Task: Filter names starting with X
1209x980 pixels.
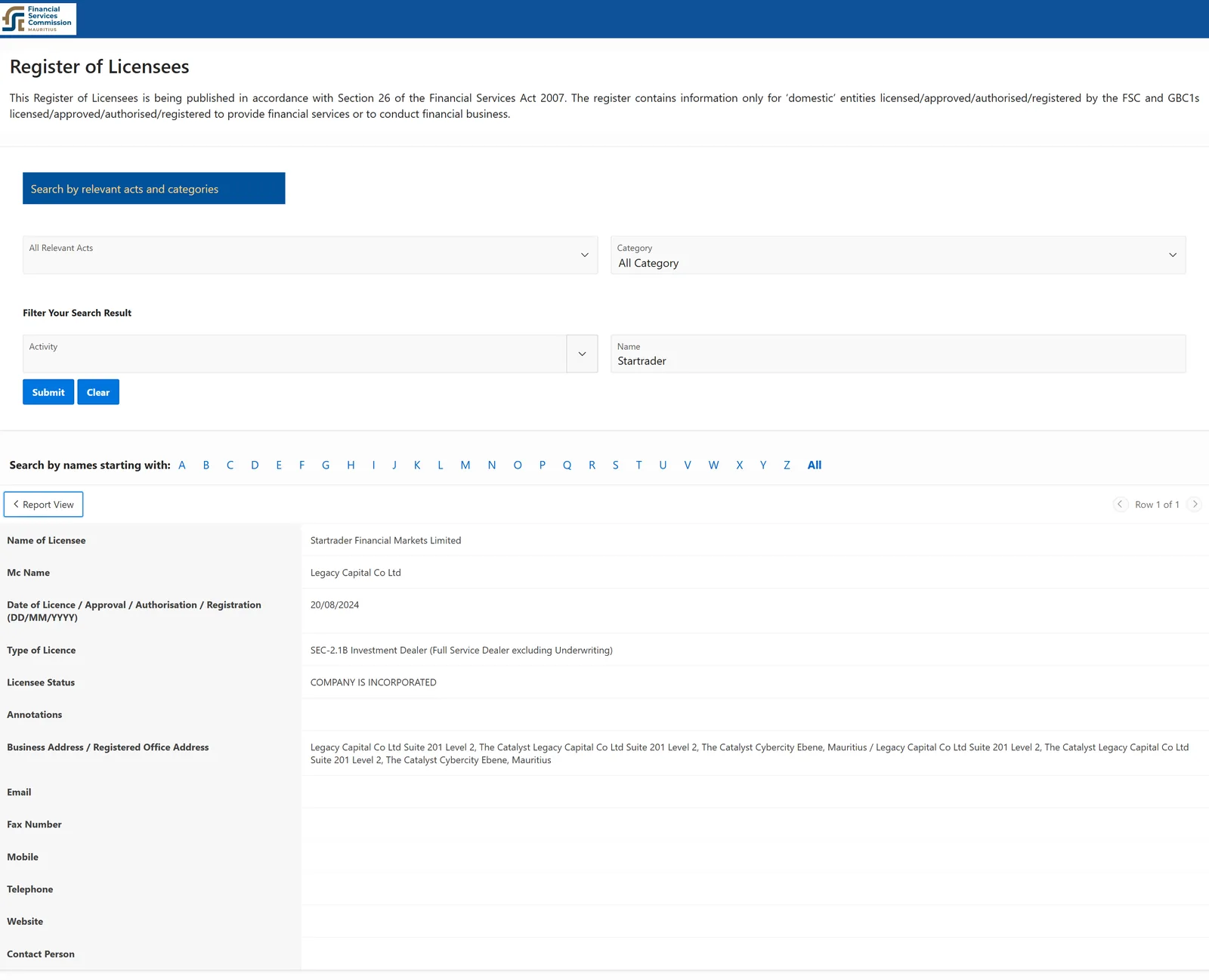Action: point(740,465)
